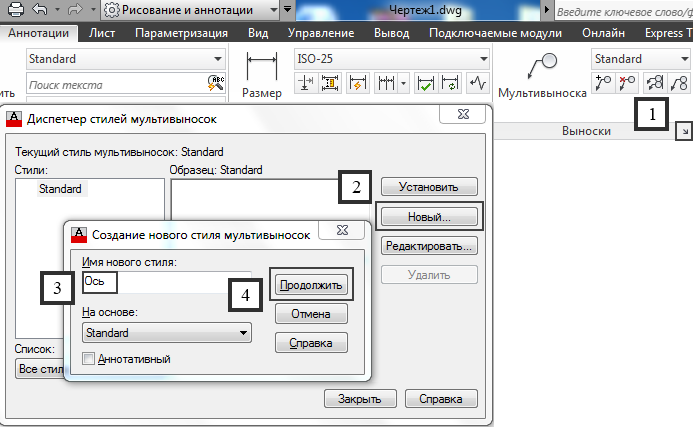Open the Вид ribbon tab
The image size is (694, 428).
(x=258, y=33)
